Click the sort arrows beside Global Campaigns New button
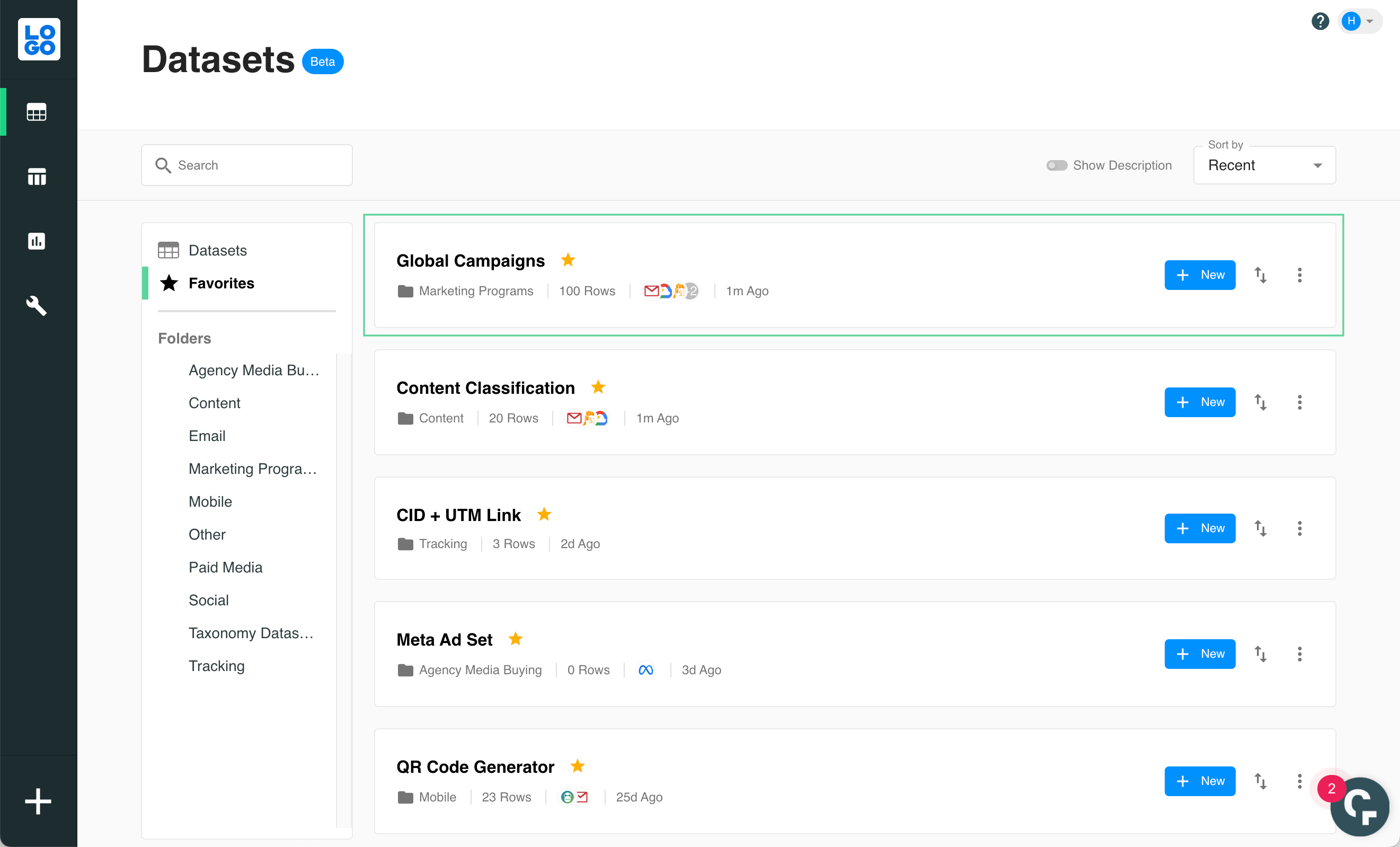The width and height of the screenshot is (1400, 847). pyautogui.click(x=1261, y=275)
